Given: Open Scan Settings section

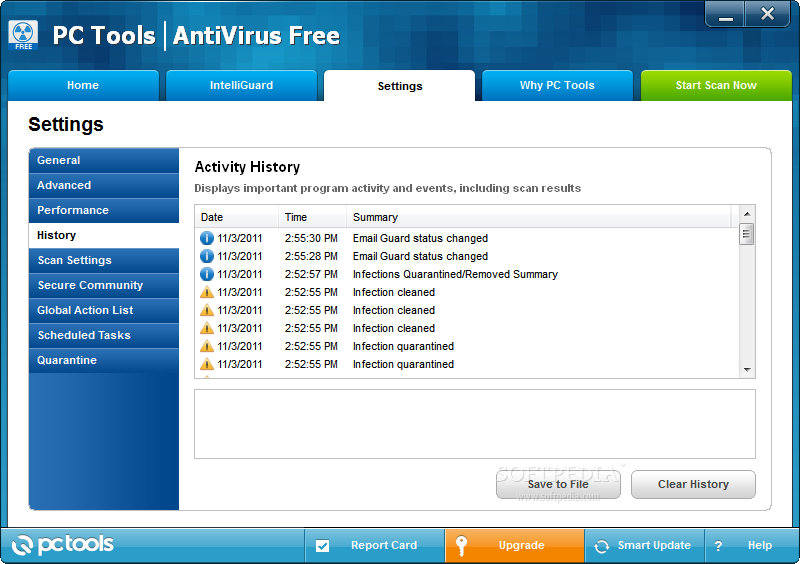Looking at the screenshot, I should pos(104,260).
